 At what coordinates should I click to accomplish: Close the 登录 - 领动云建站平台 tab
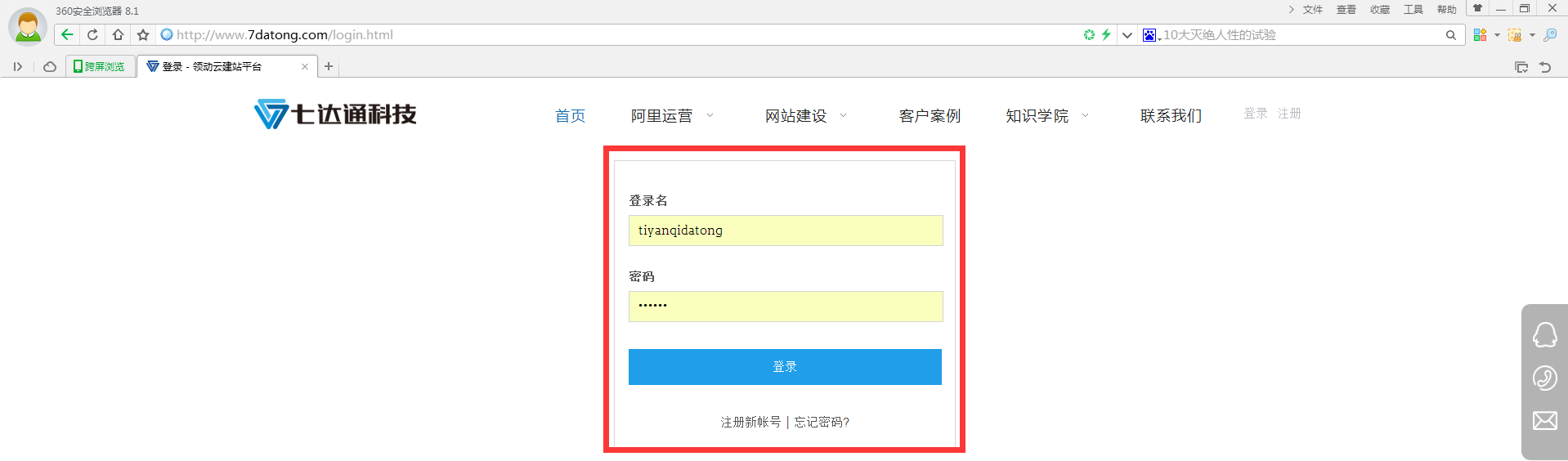[x=305, y=67]
